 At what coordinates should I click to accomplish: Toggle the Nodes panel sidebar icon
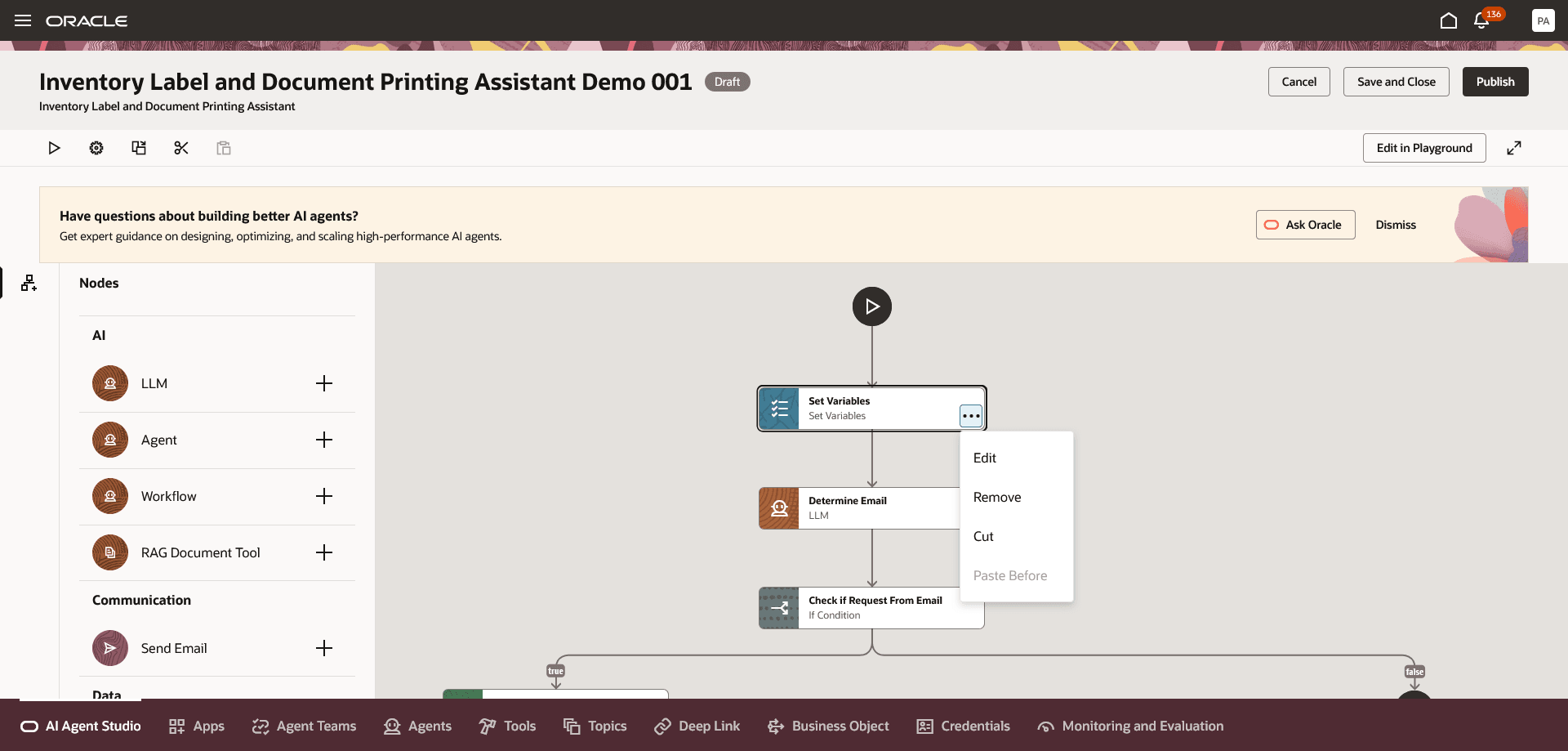click(x=29, y=283)
